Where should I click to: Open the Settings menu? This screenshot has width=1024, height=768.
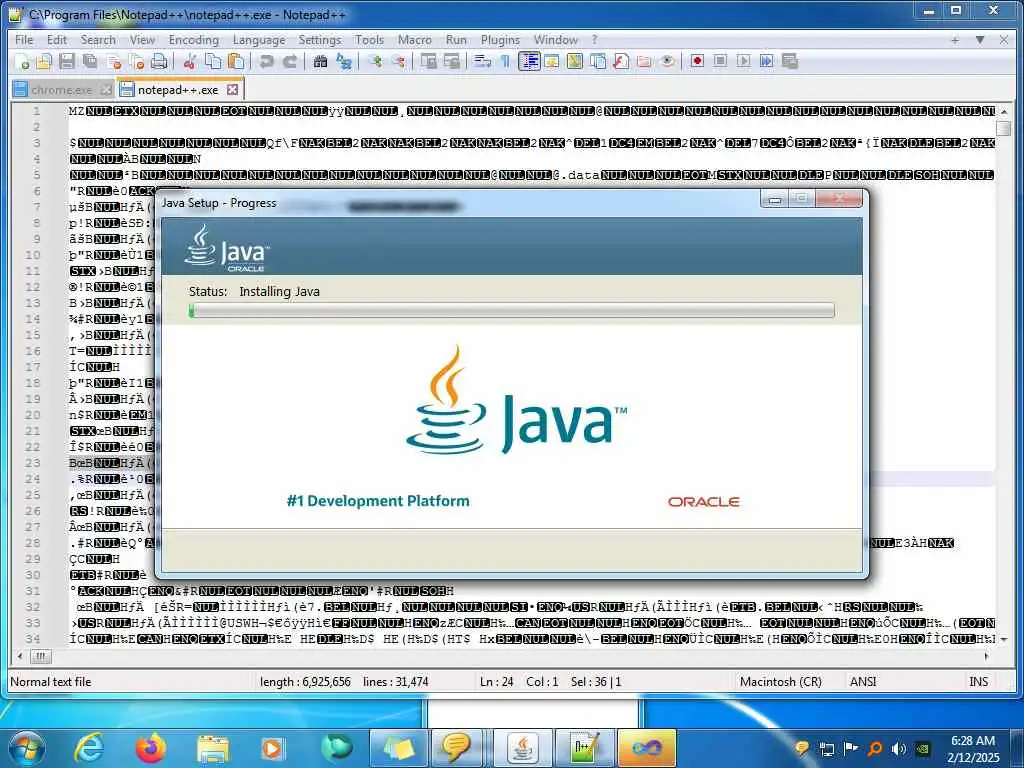click(x=320, y=40)
